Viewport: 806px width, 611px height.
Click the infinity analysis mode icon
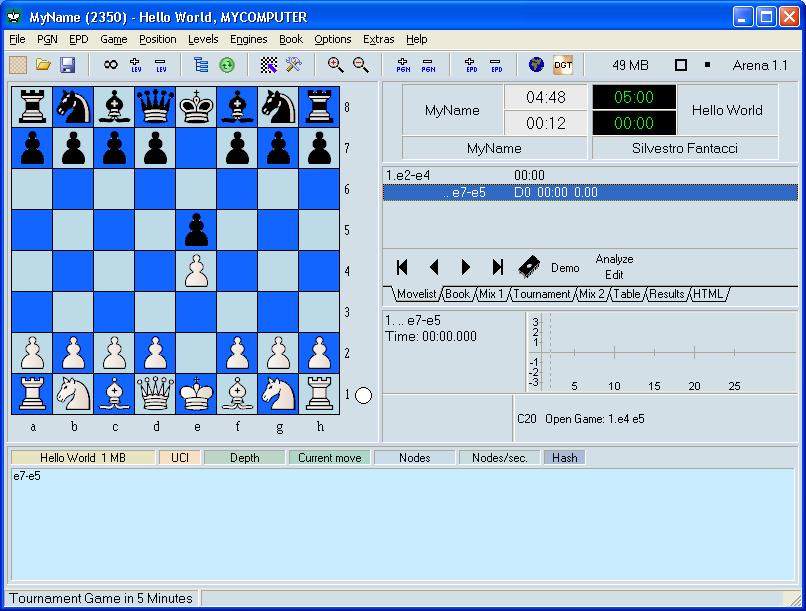click(x=110, y=65)
